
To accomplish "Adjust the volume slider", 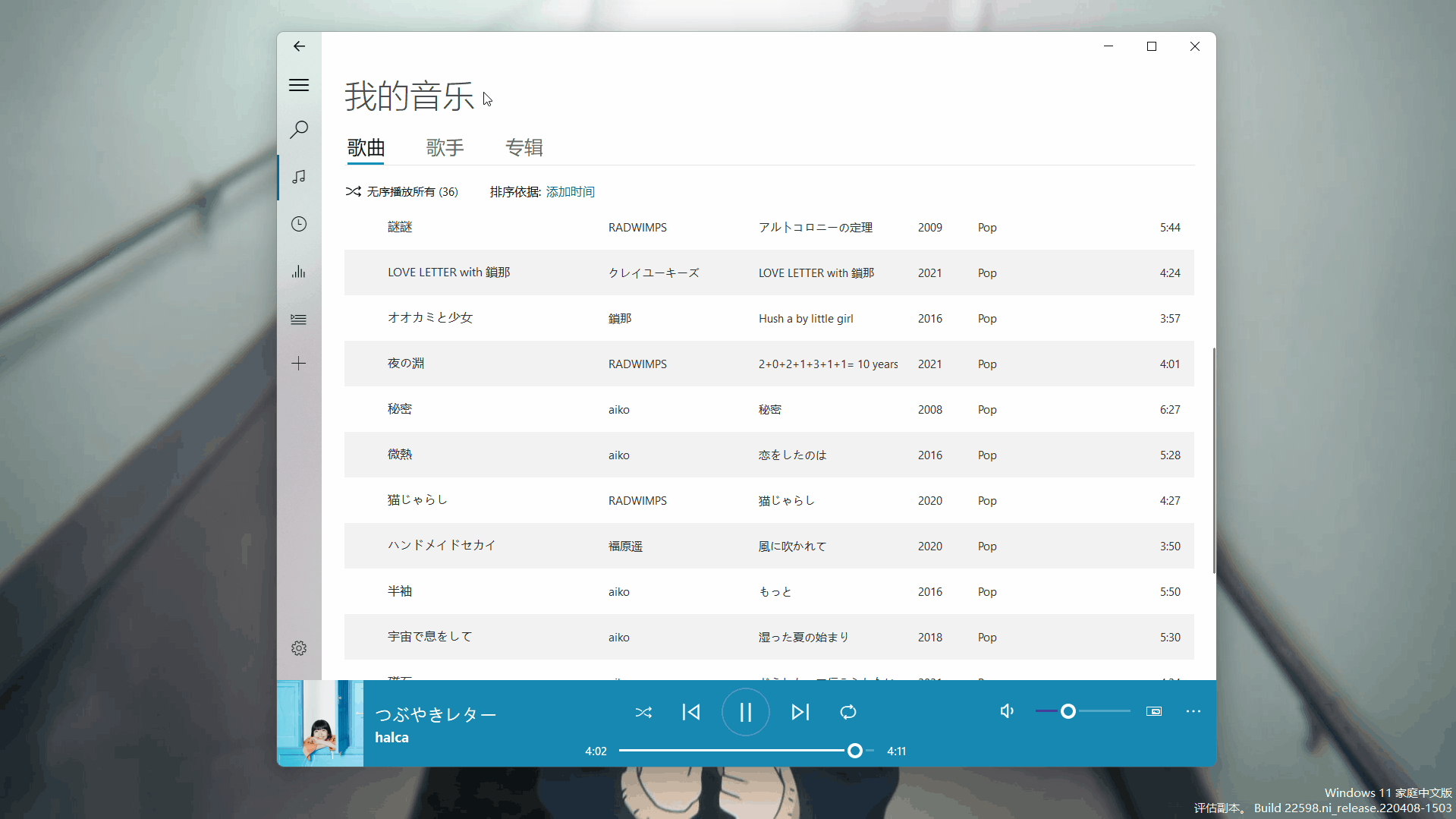I will click(1069, 711).
